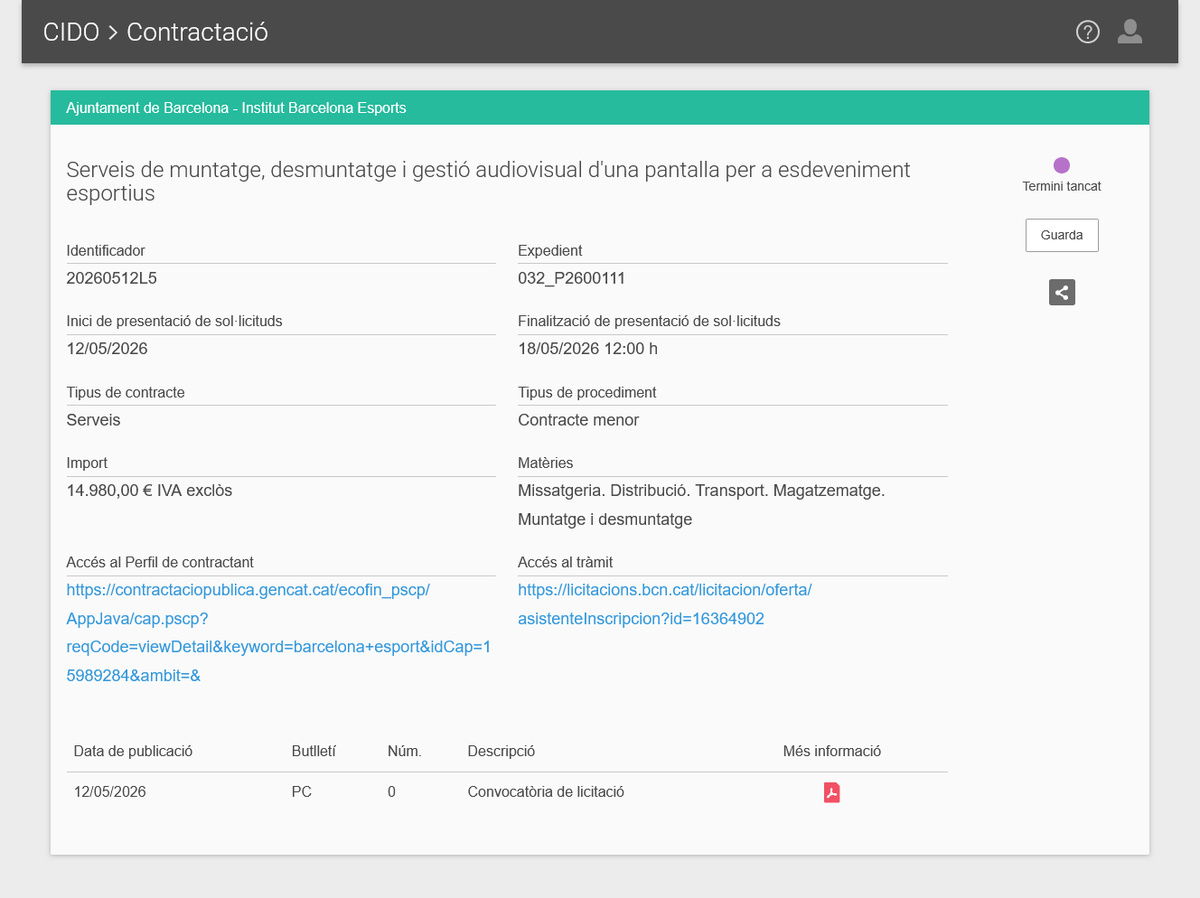Open the licitacions.bcn.cat tràmit link
Screen dimensions: 1200x898
(665, 604)
